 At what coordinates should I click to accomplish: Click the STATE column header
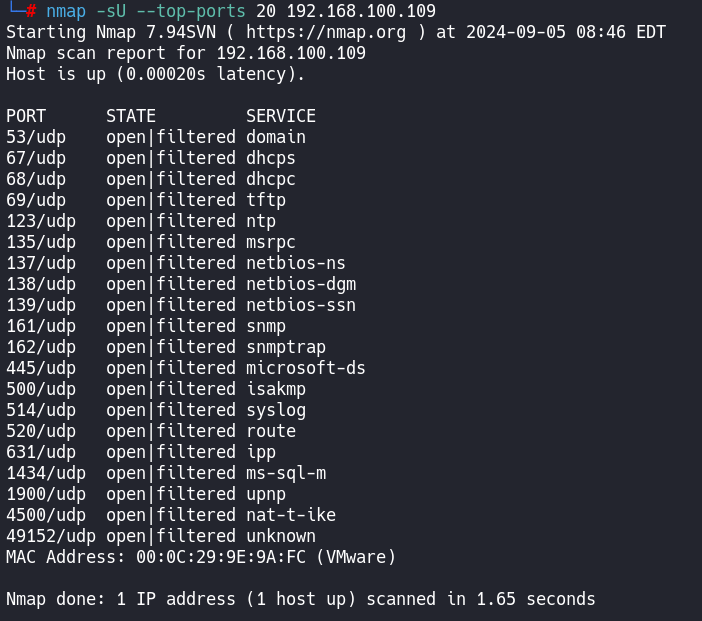pyautogui.click(x=131, y=116)
